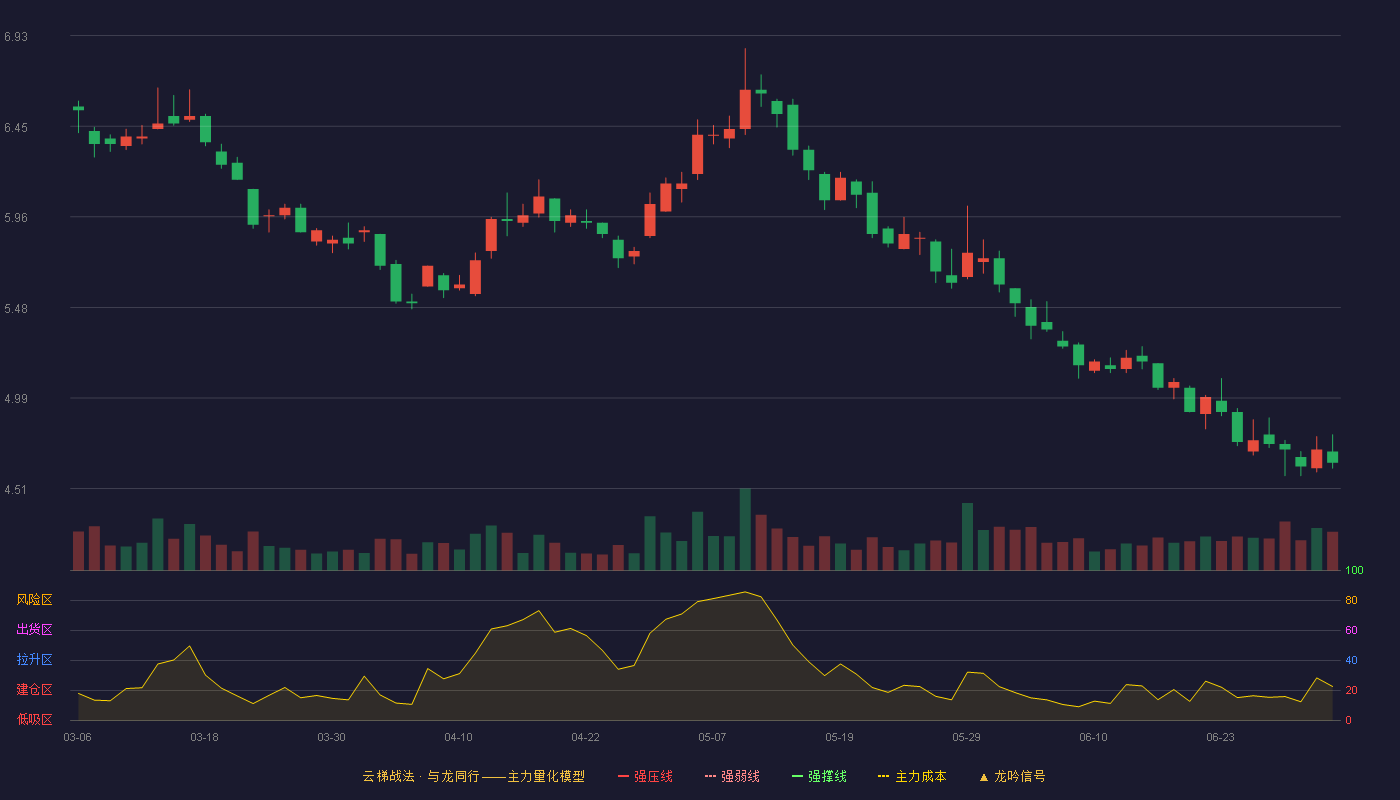Click the 03-06 date label

[78, 737]
